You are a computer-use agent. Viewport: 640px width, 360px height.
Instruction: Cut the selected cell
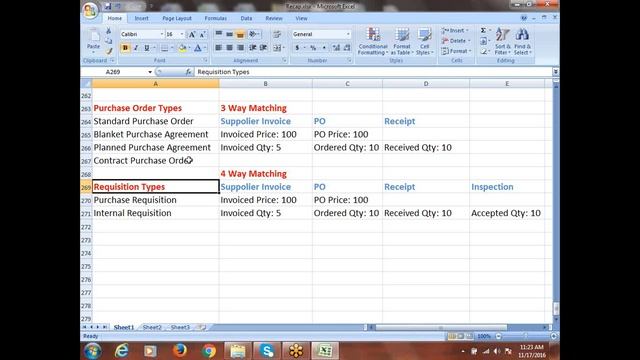point(109,31)
